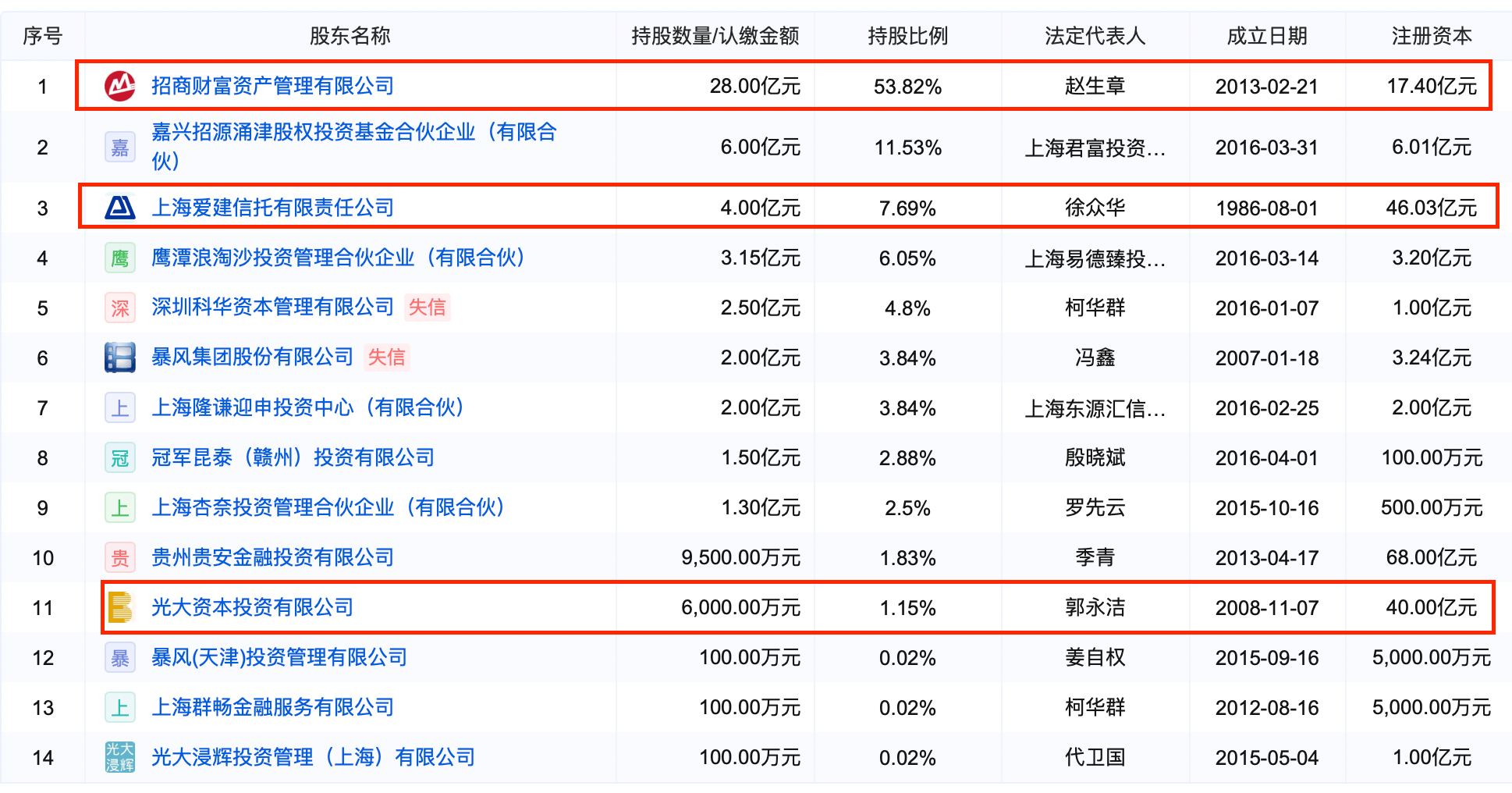1512x793 pixels.
Task: Select legal representative 上海君富投资… in row 2
Action: 1095,148
